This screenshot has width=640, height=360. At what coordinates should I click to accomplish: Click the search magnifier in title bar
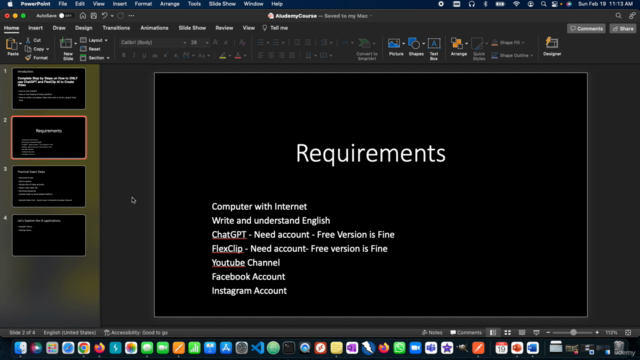618,16
